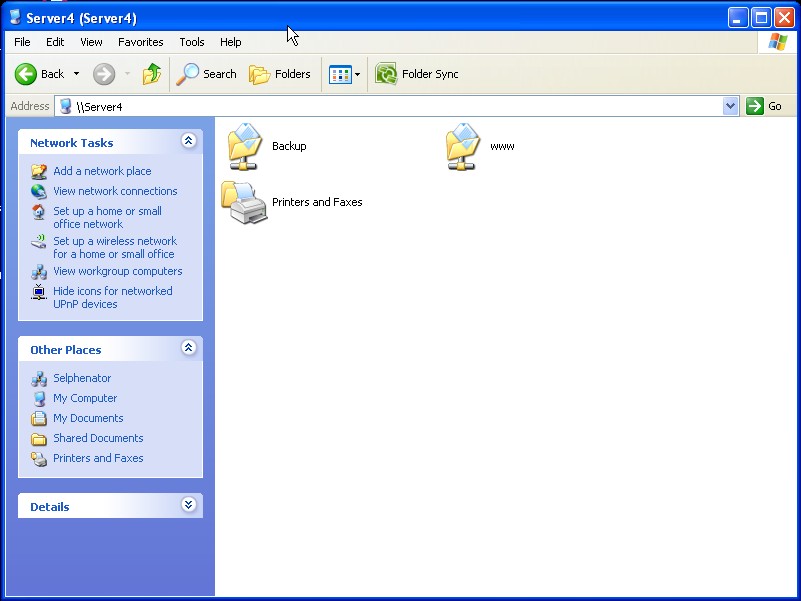Expand the address bar dropdown

pos(730,106)
